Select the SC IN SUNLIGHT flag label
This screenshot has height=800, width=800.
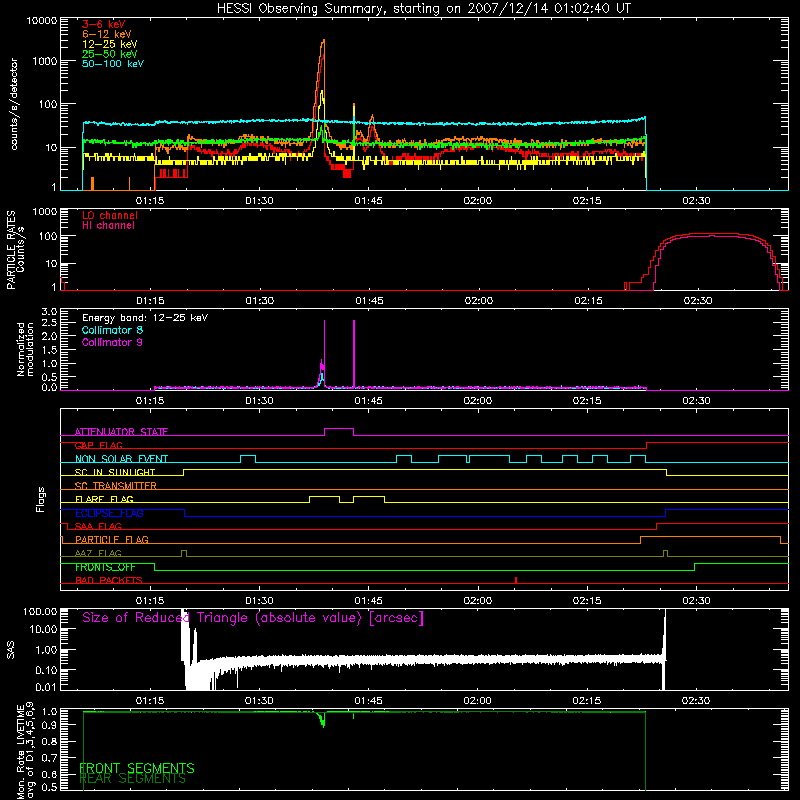[x=115, y=472]
